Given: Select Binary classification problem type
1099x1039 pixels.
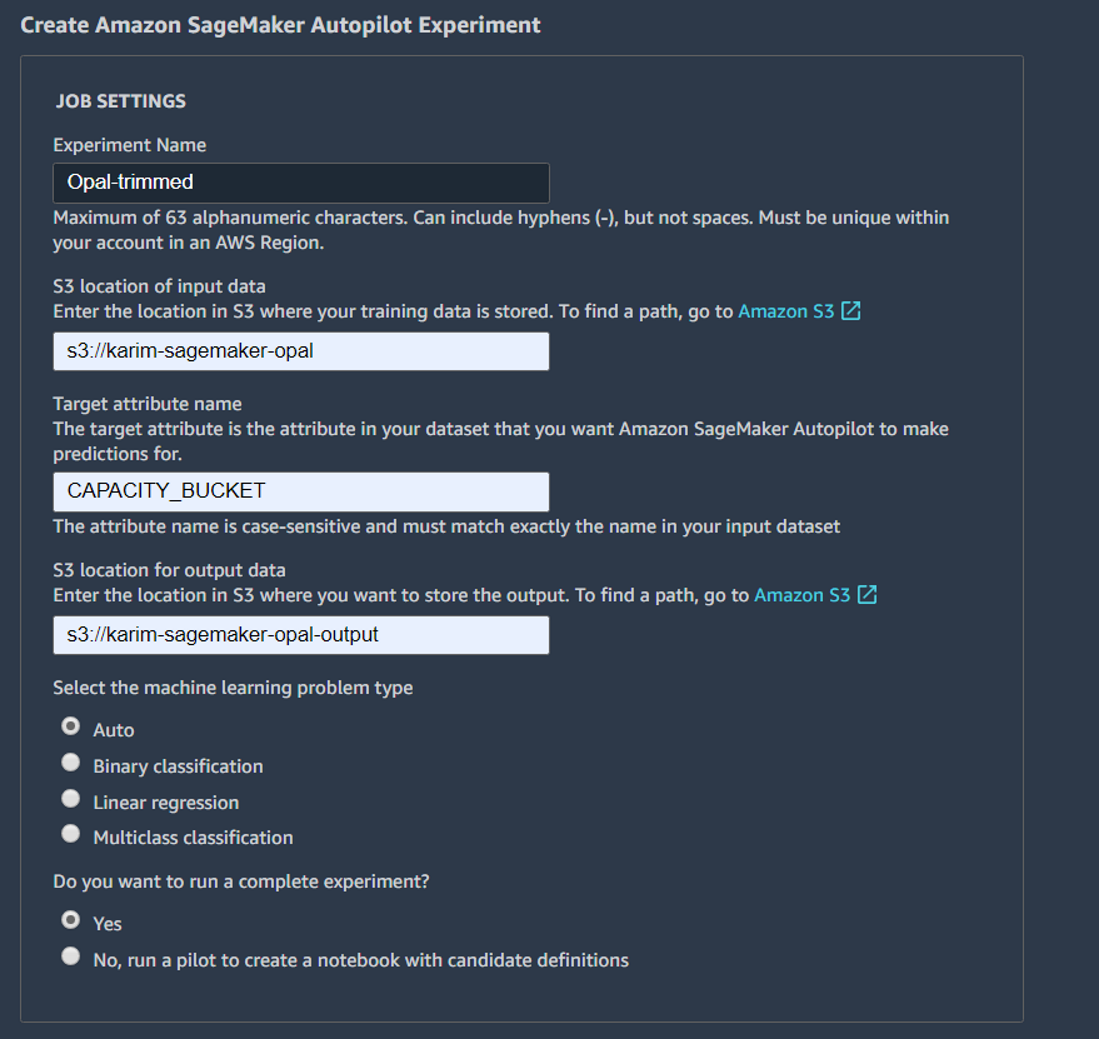Looking at the screenshot, I should pyautogui.click(x=70, y=762).
